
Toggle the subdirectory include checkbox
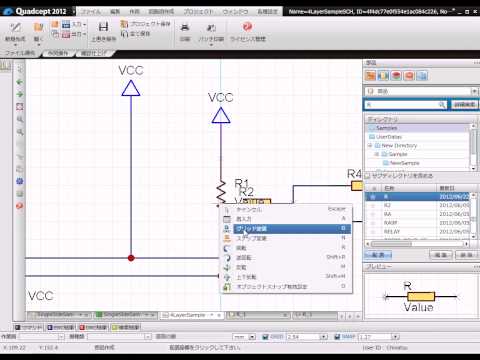click(x=367, y=176)
